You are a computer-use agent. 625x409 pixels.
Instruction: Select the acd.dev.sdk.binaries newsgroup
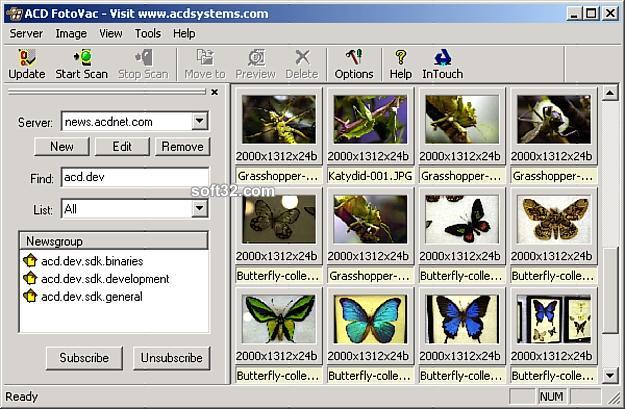[x=92, y=261]
